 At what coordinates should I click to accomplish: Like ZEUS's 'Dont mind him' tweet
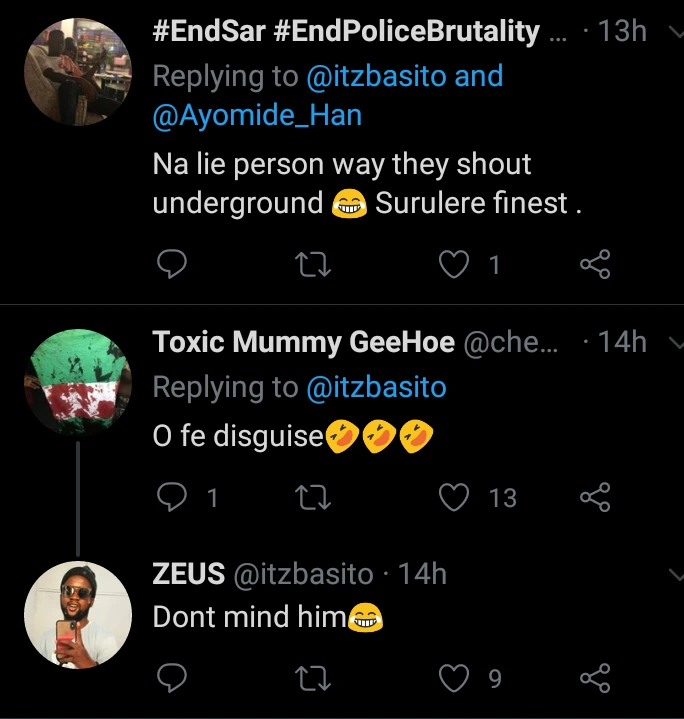(455, 680)
